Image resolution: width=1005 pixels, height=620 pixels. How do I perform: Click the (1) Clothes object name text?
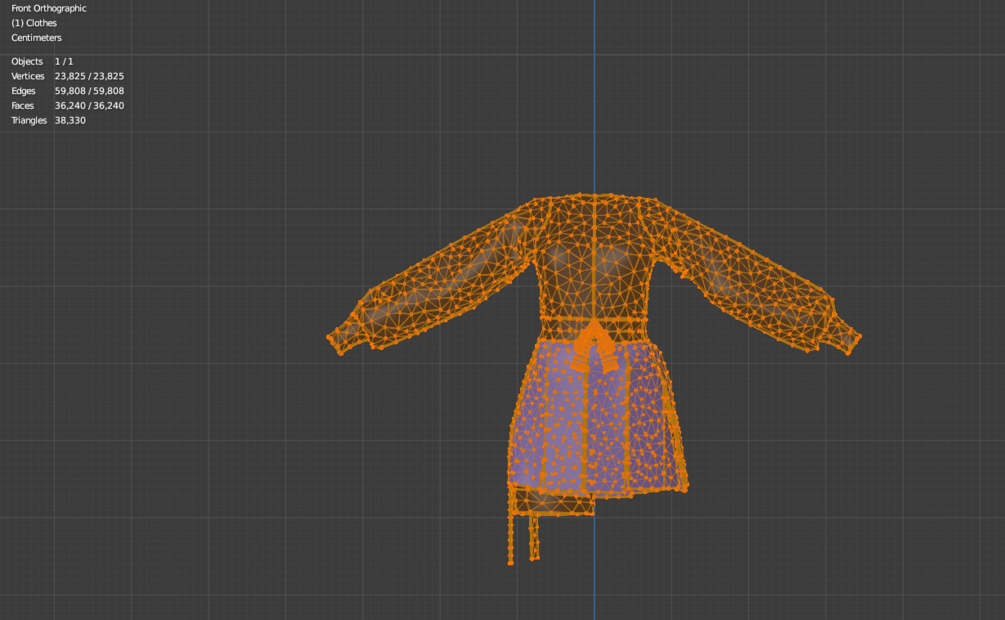[x=34, y=23]
